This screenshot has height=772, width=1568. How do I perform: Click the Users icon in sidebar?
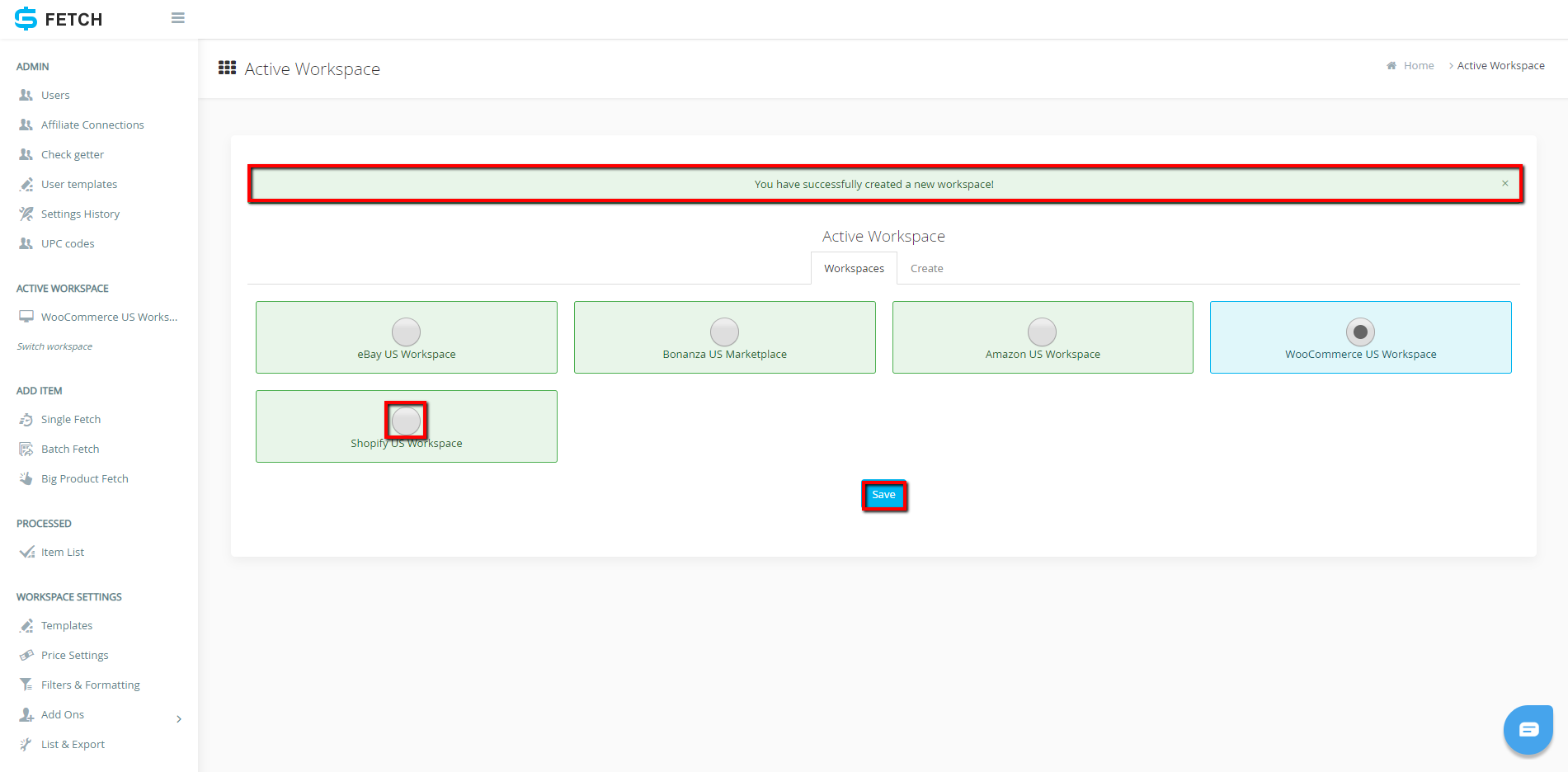[26, 95]
